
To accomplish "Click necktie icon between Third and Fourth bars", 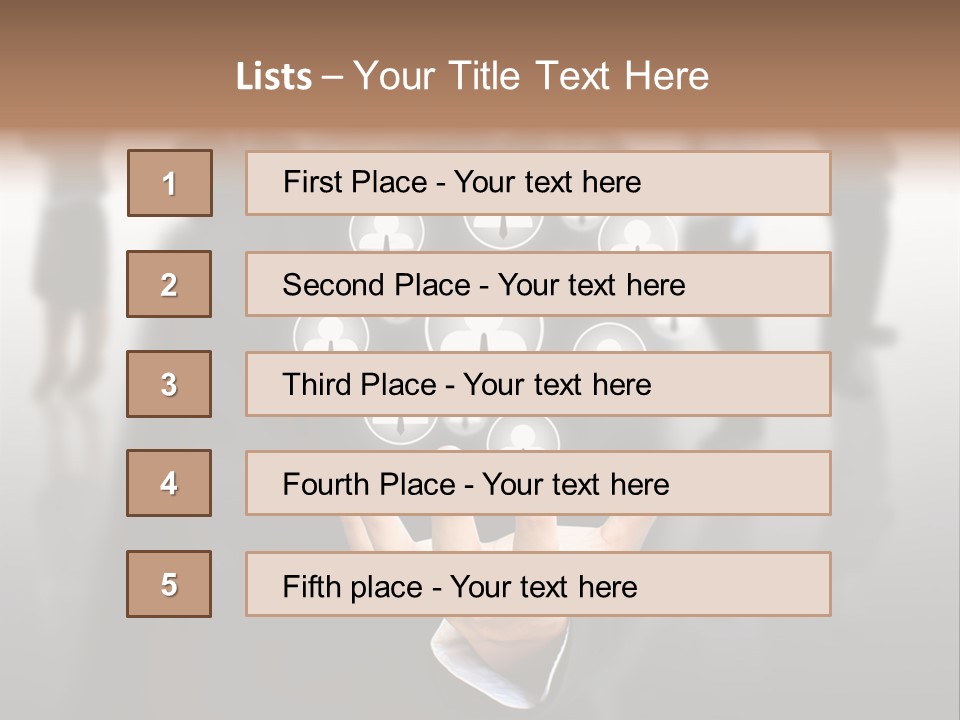I will [x=400, y=426].
